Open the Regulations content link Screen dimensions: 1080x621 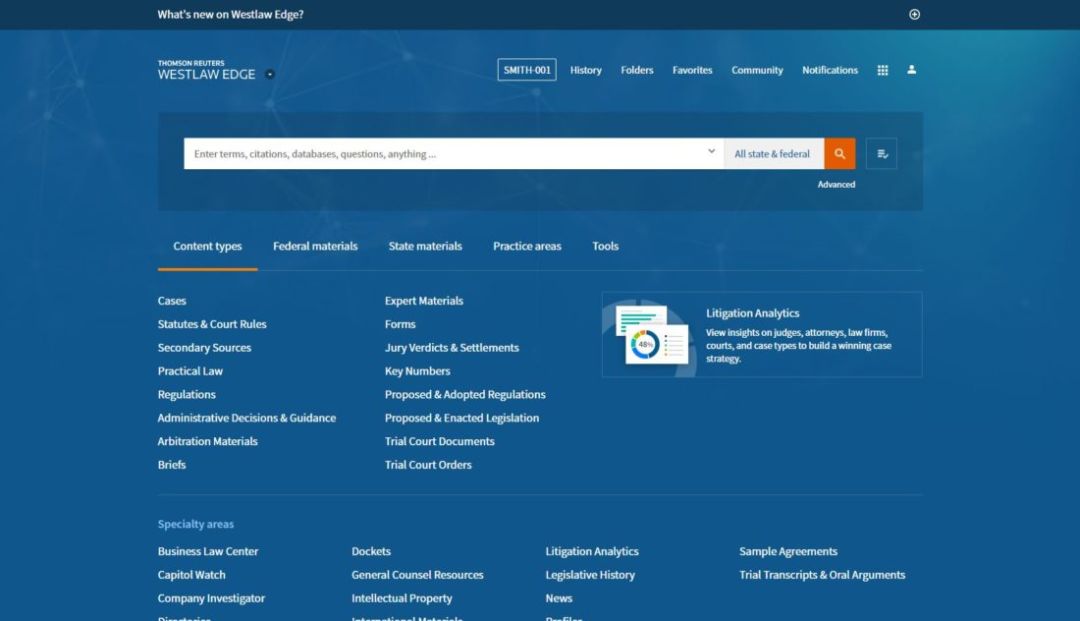187,394
